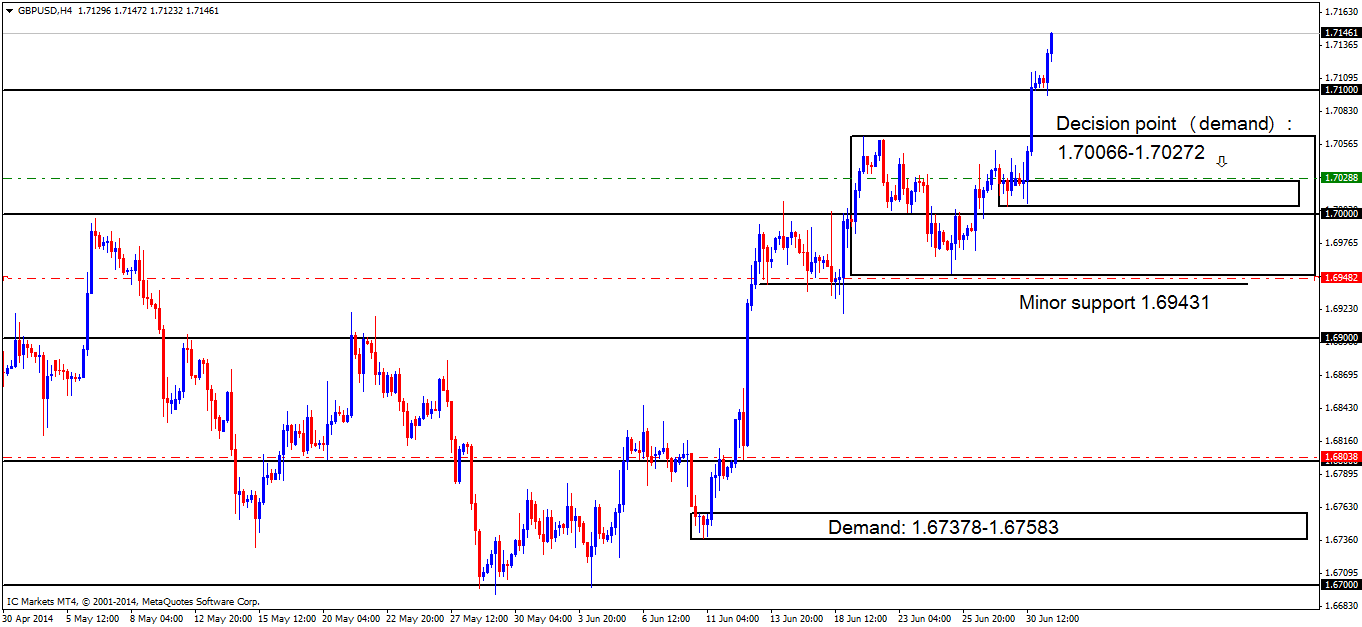Viewport: 1362px width, 627px height.
Task: Select the 'Minor support 1.69431' label
Action: 1114,301
